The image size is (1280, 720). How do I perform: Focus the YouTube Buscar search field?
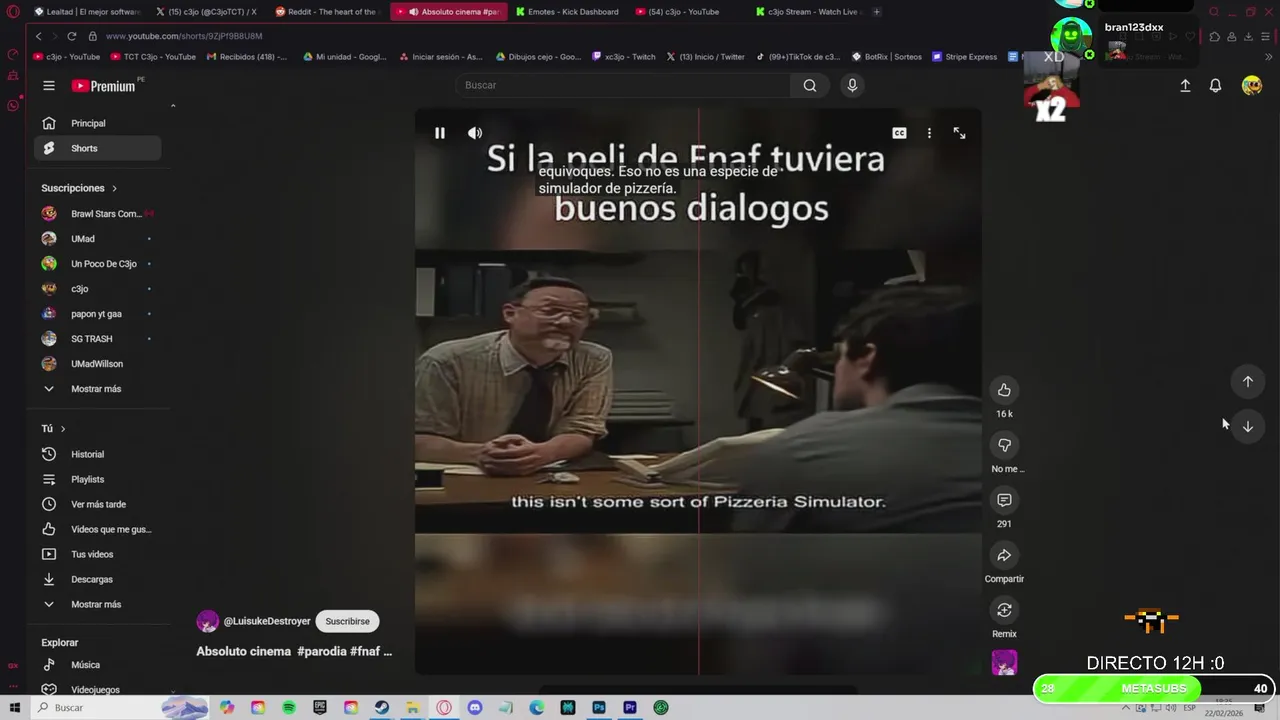pyautogui.click(x=625, y=85)
